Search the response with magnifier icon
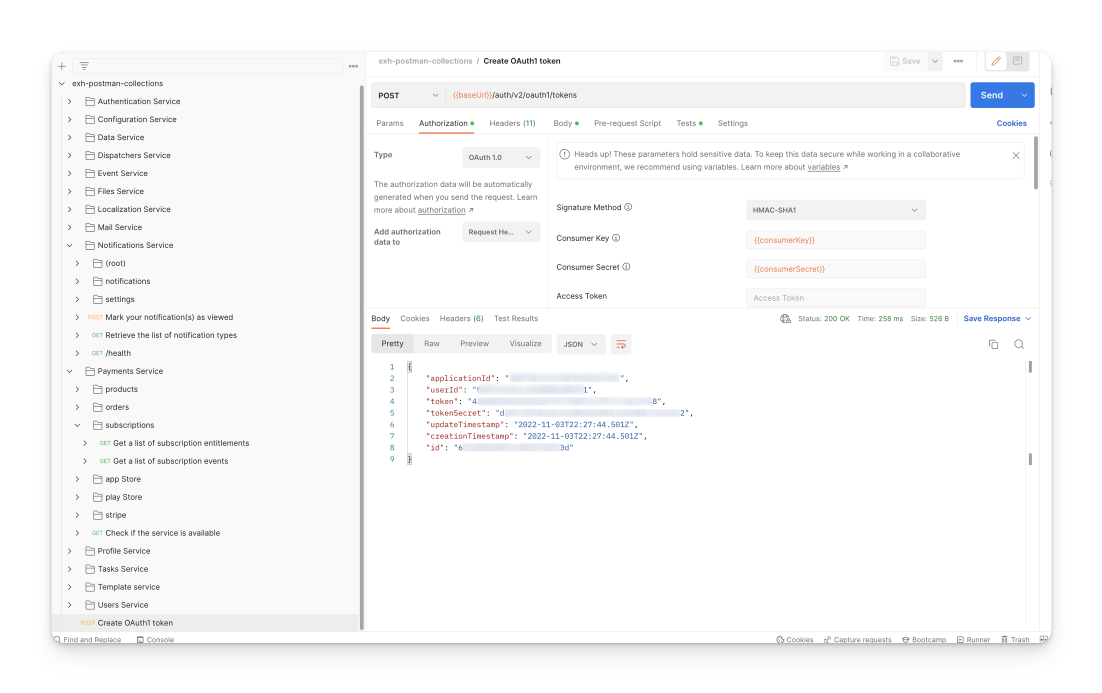This screenshot has height=693, width=1102. (x=1019, y=344)
